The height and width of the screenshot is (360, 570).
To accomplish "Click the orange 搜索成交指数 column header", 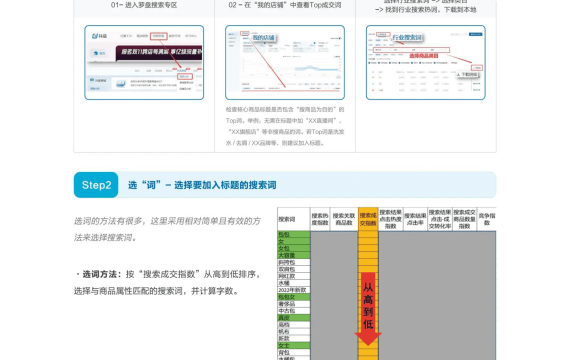I will point(368,219).
